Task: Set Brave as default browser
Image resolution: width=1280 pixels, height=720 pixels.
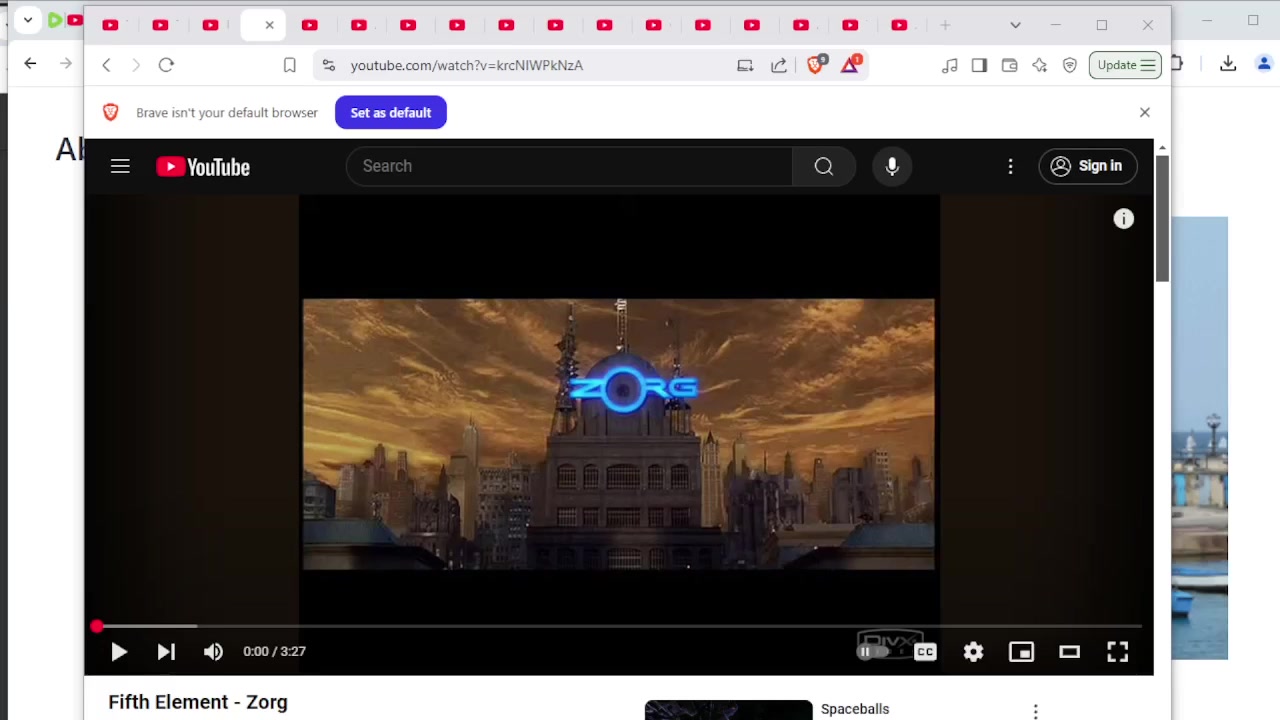Action: click(391, 113)
